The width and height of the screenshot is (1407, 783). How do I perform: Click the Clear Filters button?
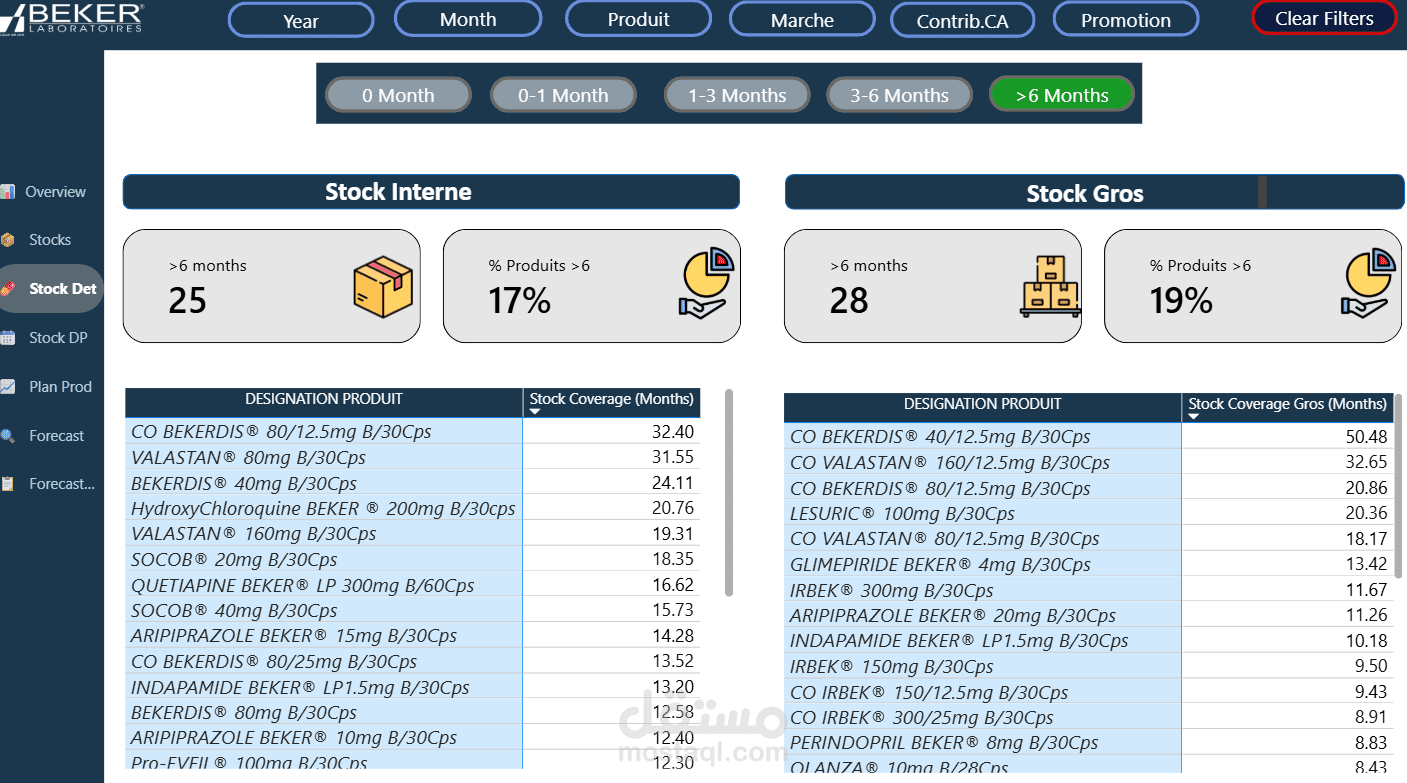pos(1324,18)
